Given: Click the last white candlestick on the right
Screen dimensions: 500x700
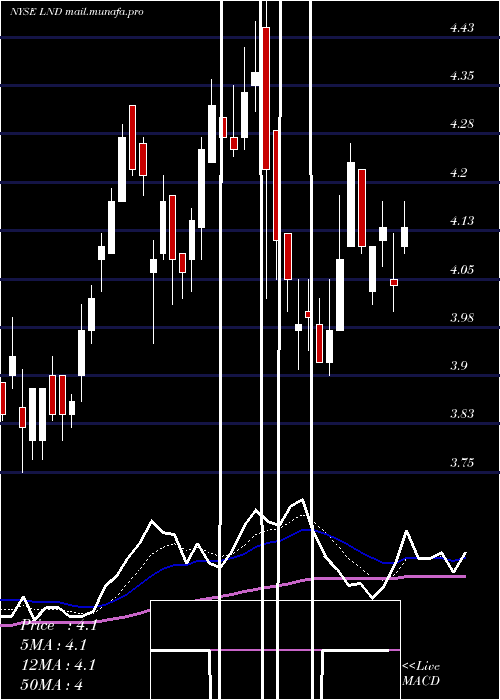Looking at the screenshot, I should pos(404,237).
